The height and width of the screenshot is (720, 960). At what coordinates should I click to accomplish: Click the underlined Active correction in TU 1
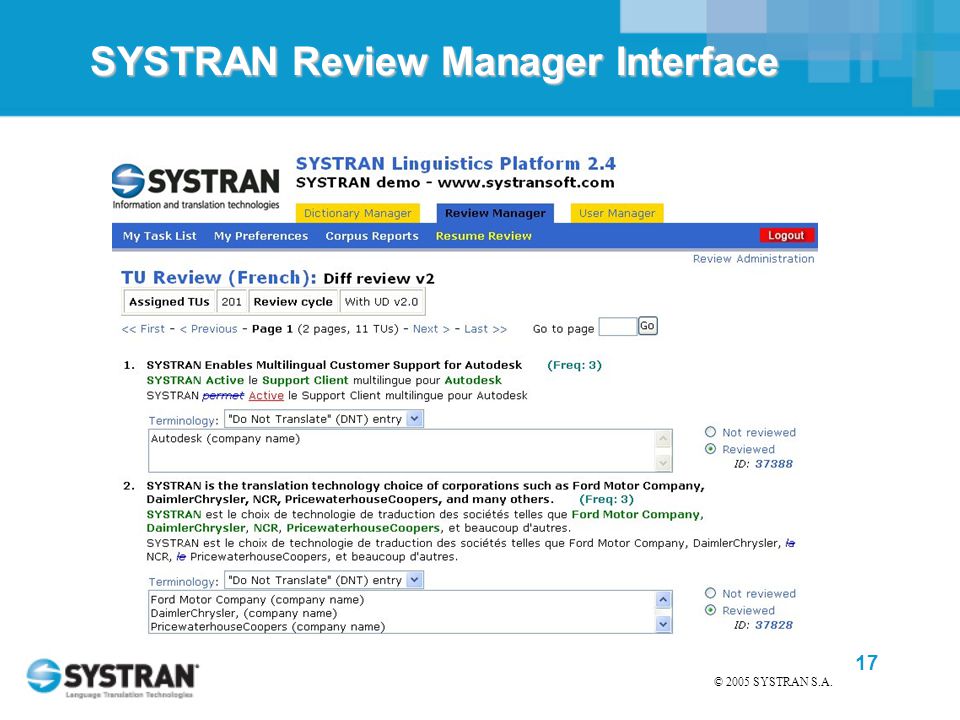(x=266, y=396)
